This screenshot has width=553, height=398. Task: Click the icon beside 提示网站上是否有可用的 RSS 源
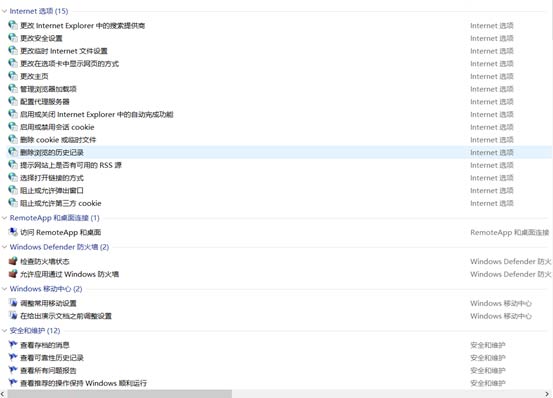coord(13,164)
